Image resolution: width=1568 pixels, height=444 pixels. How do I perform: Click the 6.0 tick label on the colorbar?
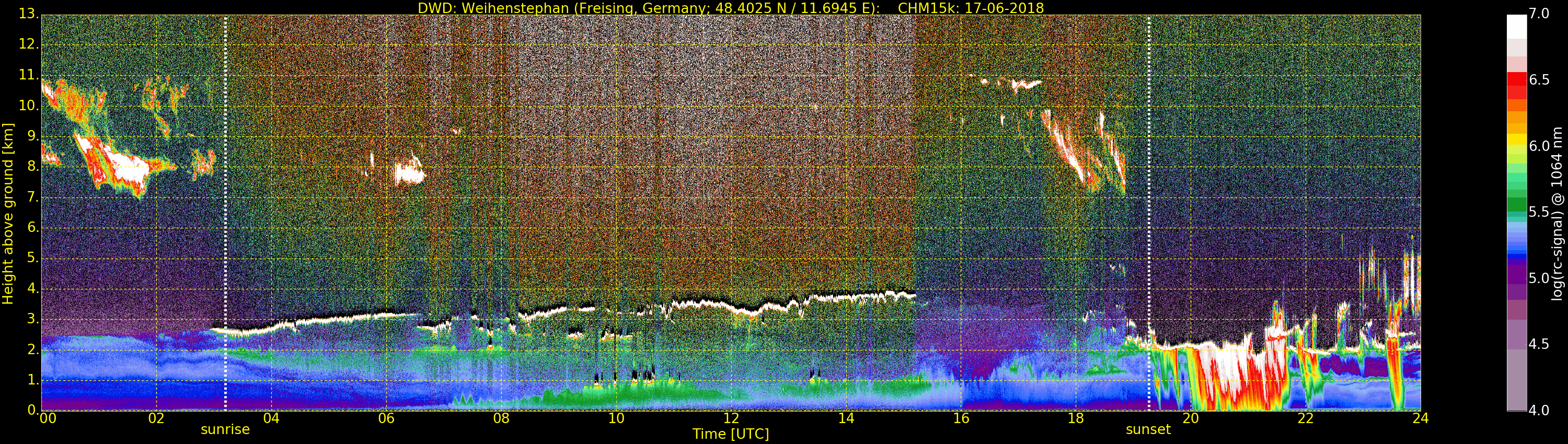pos(1539,146)
